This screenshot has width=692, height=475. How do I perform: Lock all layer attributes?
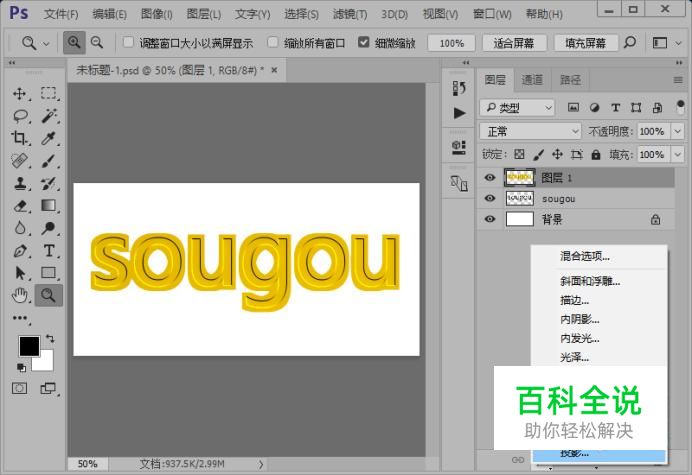pyautogui.click(x=596, y=154)
